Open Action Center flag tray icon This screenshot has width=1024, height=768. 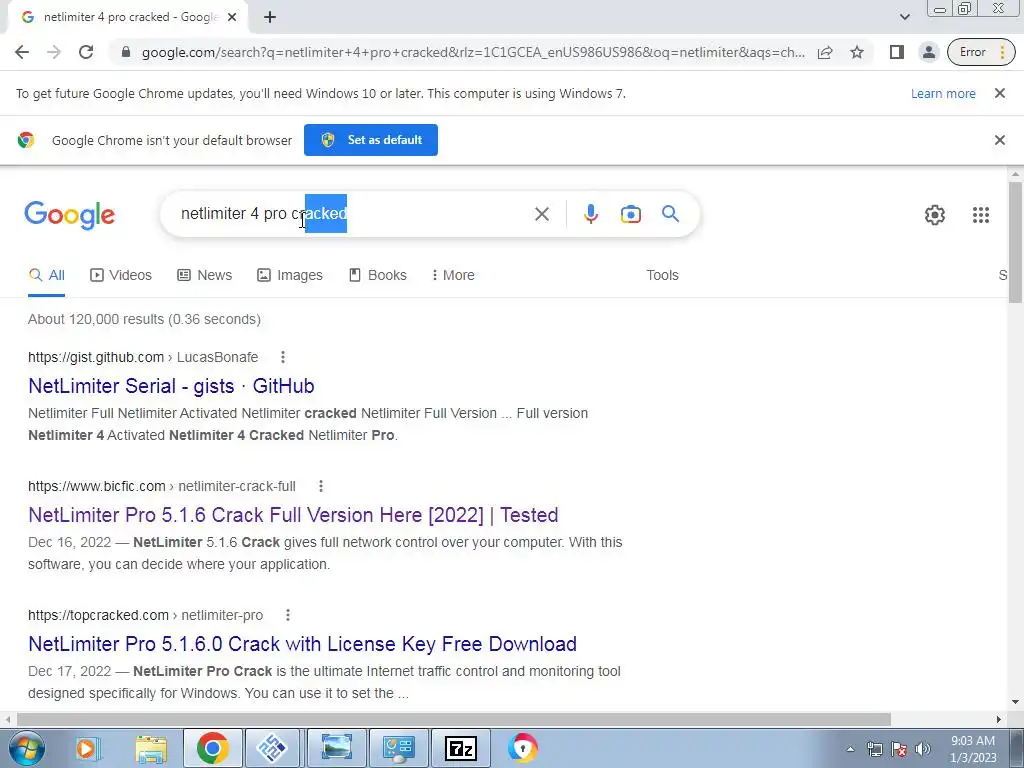point(899,749)
